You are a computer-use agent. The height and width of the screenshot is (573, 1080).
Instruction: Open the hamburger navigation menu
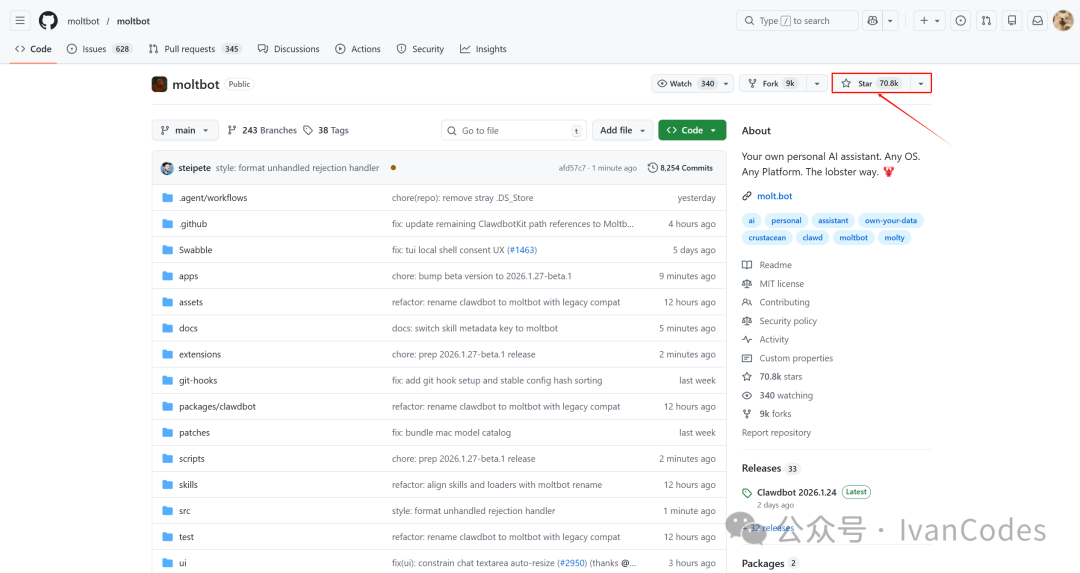pos(20,21)
